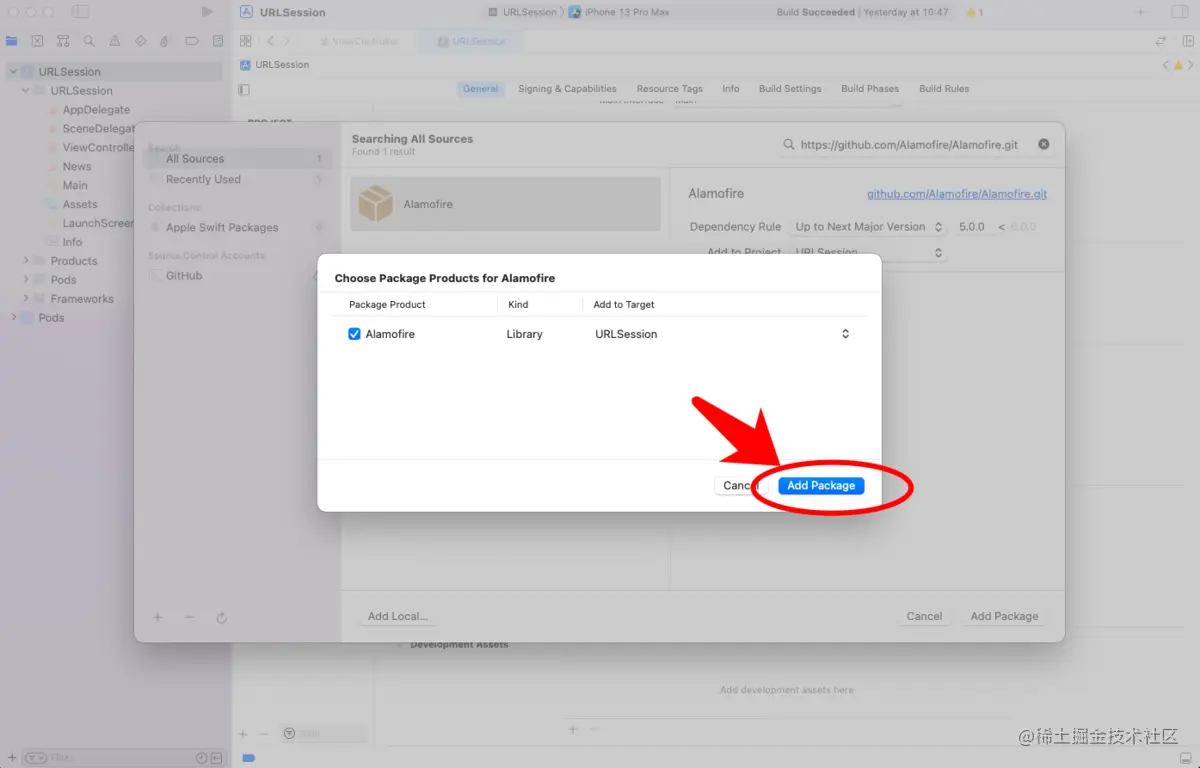Select GitHub source control account
This screenshot has width=1200, height=768.
[236, 276]
